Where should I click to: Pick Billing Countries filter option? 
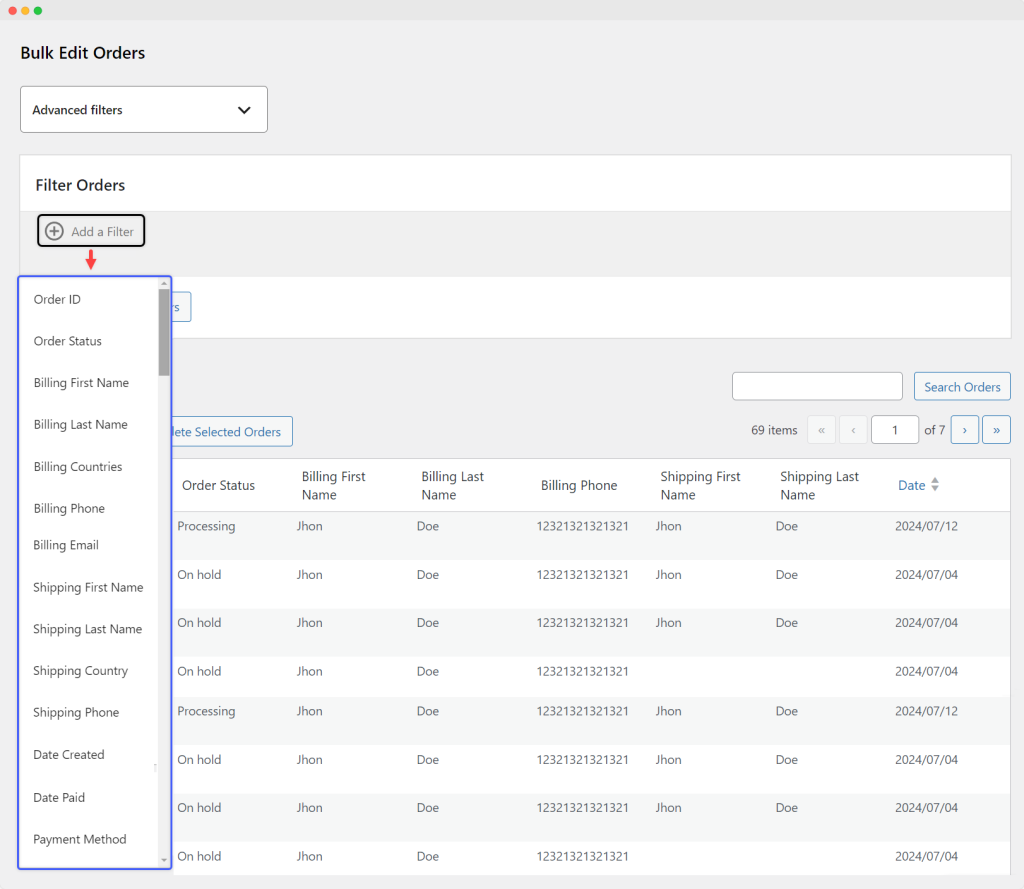(x=78, y=467)
